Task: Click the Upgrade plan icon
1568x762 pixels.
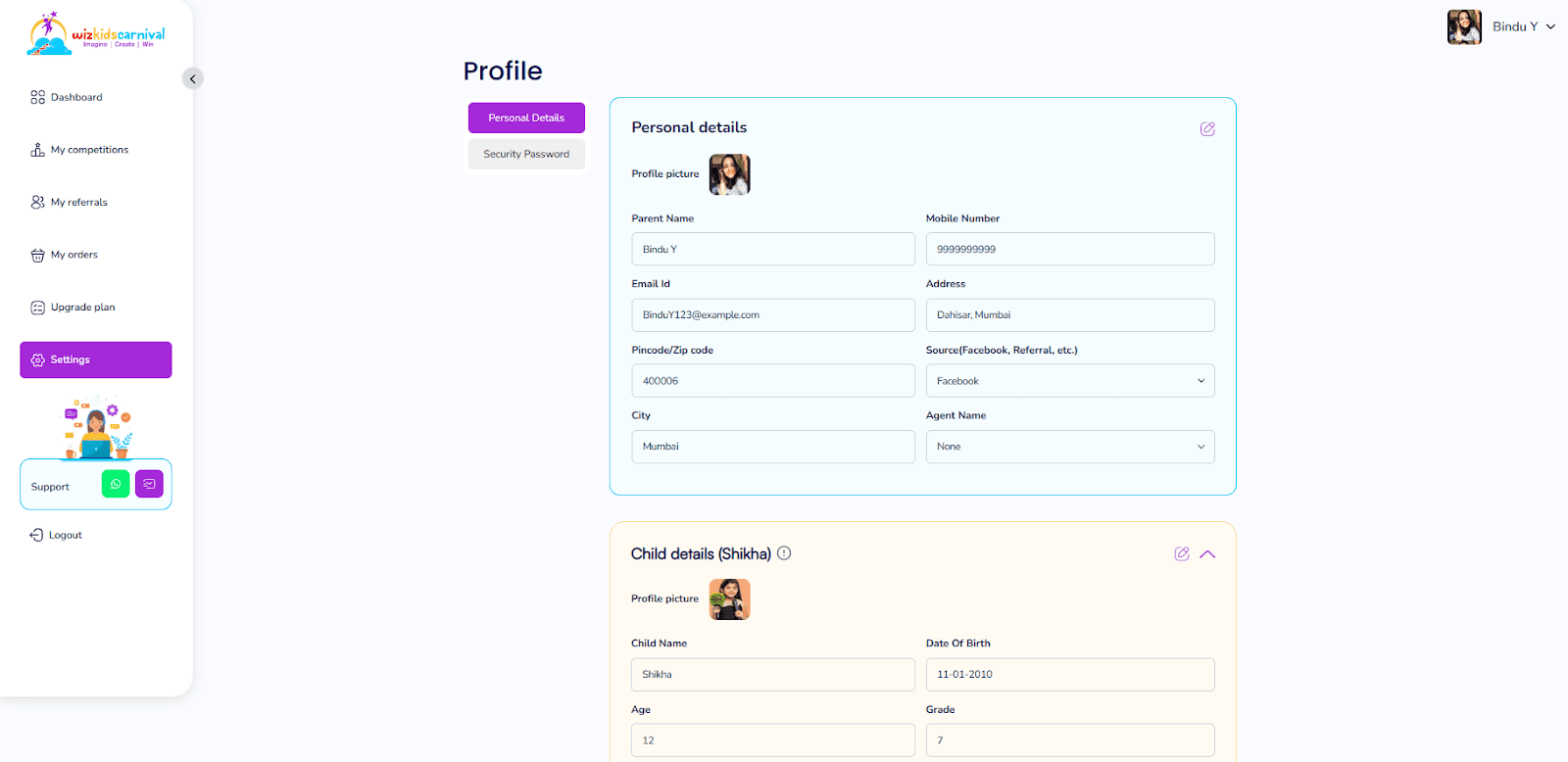Action: point(37,308)
